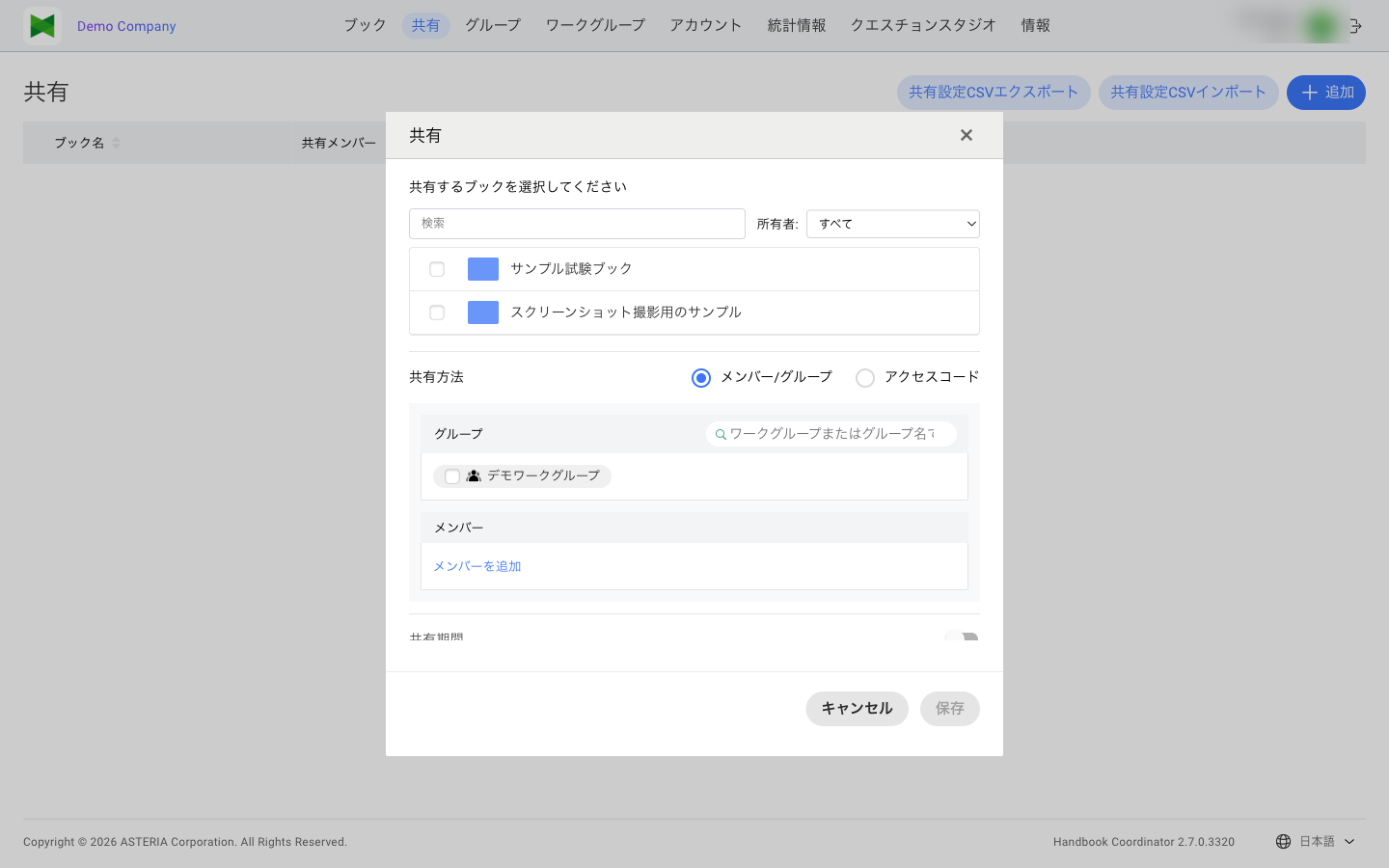Open 情報 menu
Screen dimensions: 1389x868
click(x=1036, y=25)
